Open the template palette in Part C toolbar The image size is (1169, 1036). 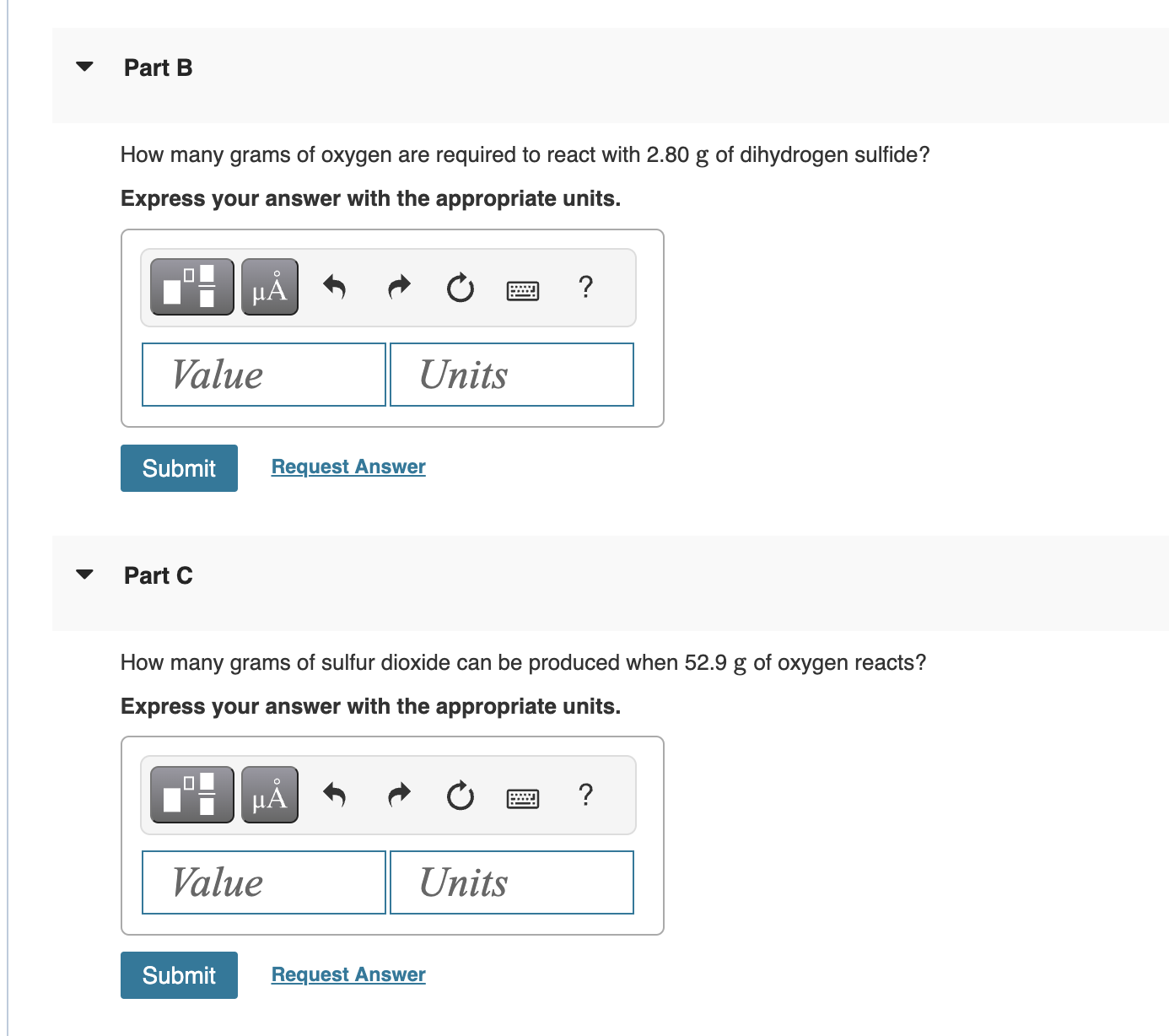191,794
